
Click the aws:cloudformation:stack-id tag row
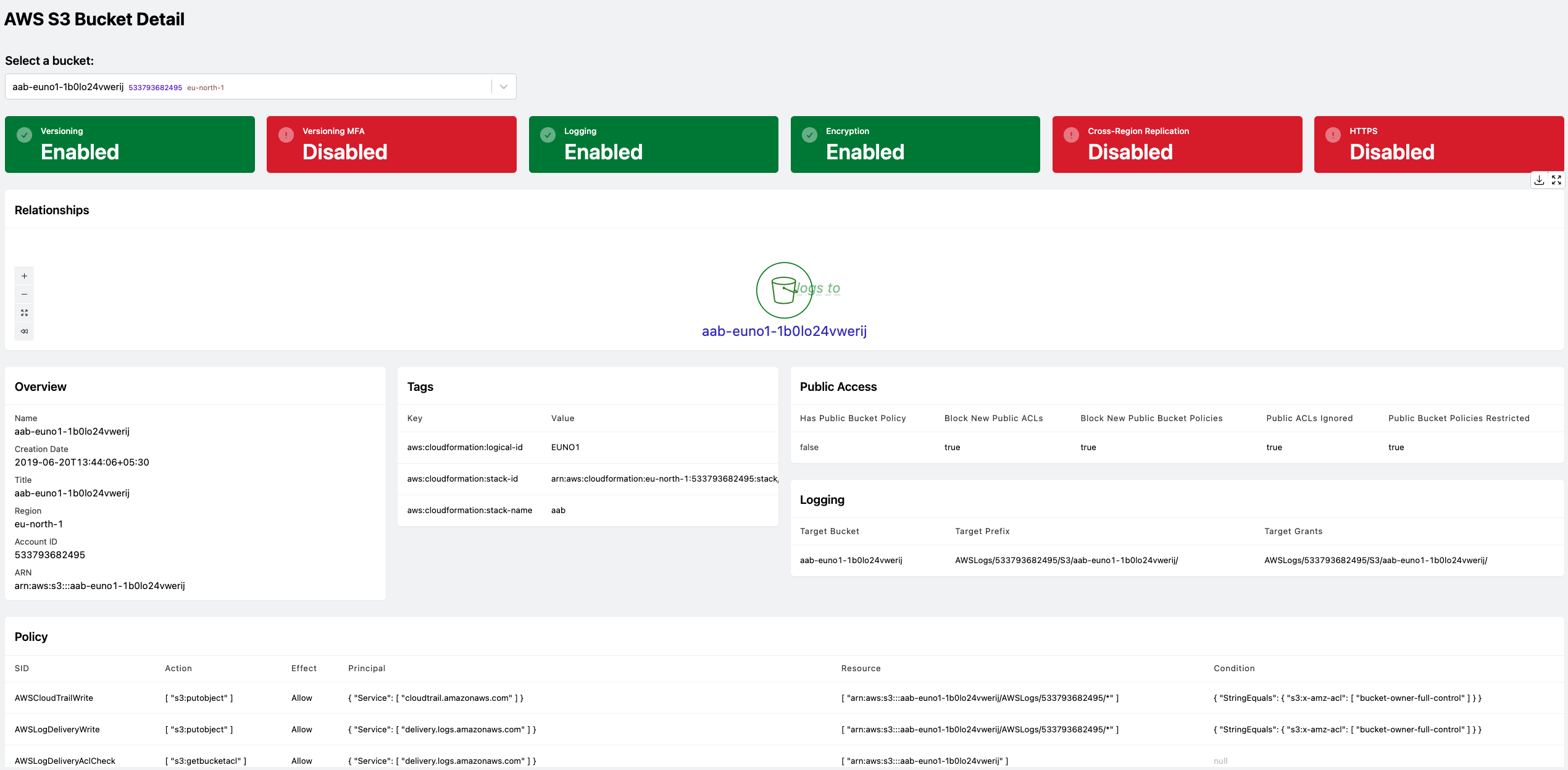(462, 479)
